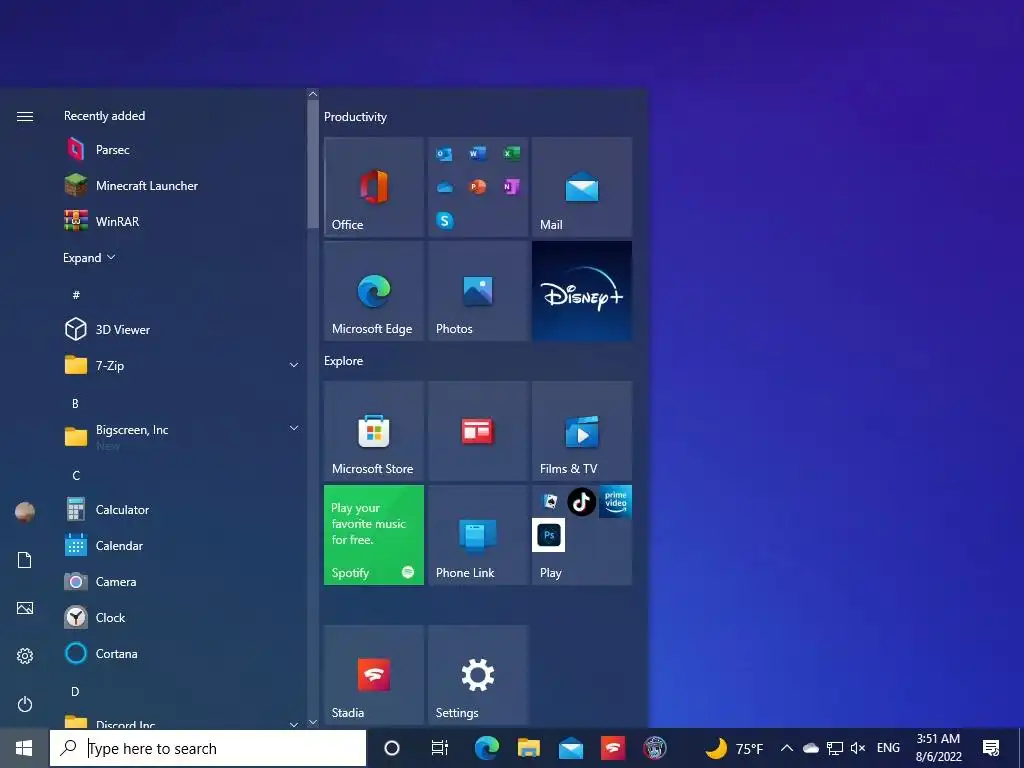
Task: Open the notification center icon
Action: coord(991,748)
